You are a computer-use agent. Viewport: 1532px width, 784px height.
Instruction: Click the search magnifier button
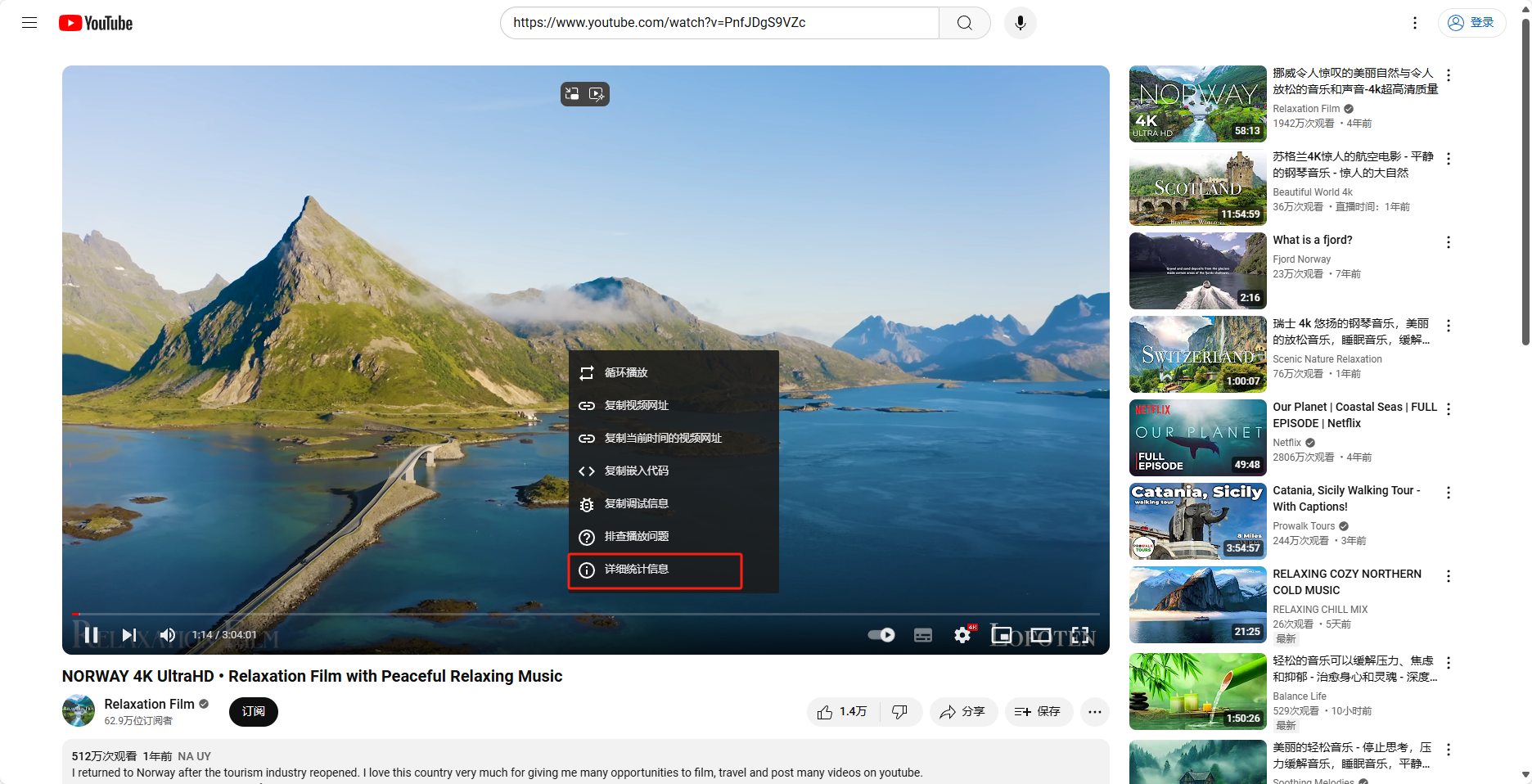click(964, 23)
